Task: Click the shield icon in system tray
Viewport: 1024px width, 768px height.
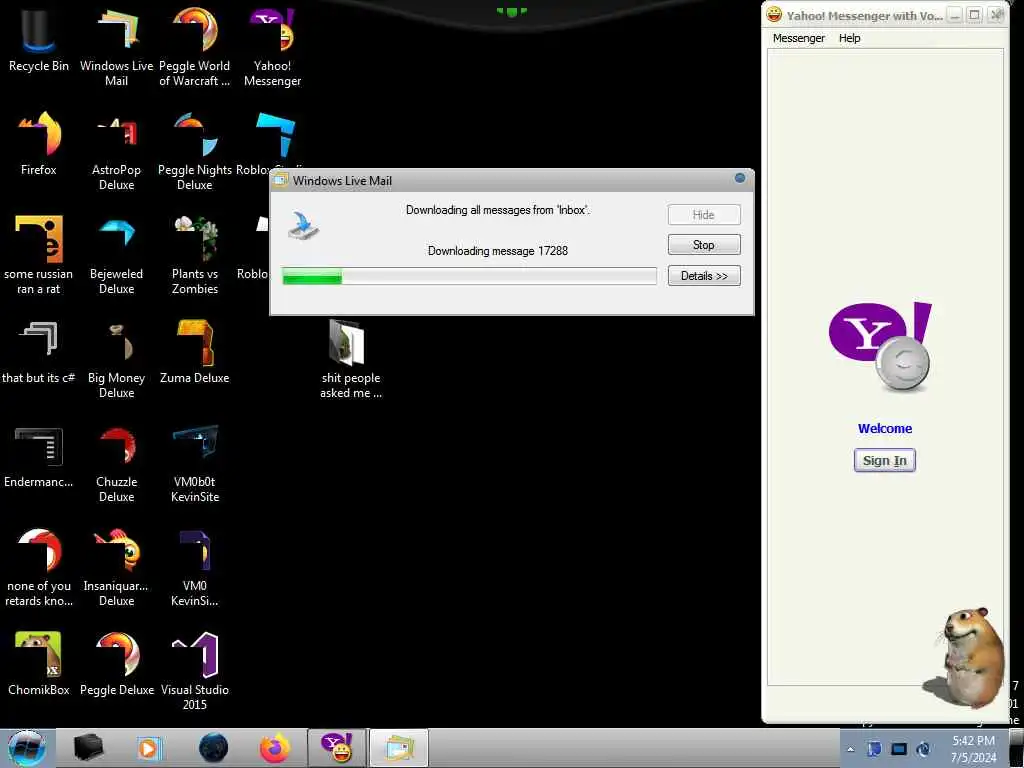Action: [874, 749]
